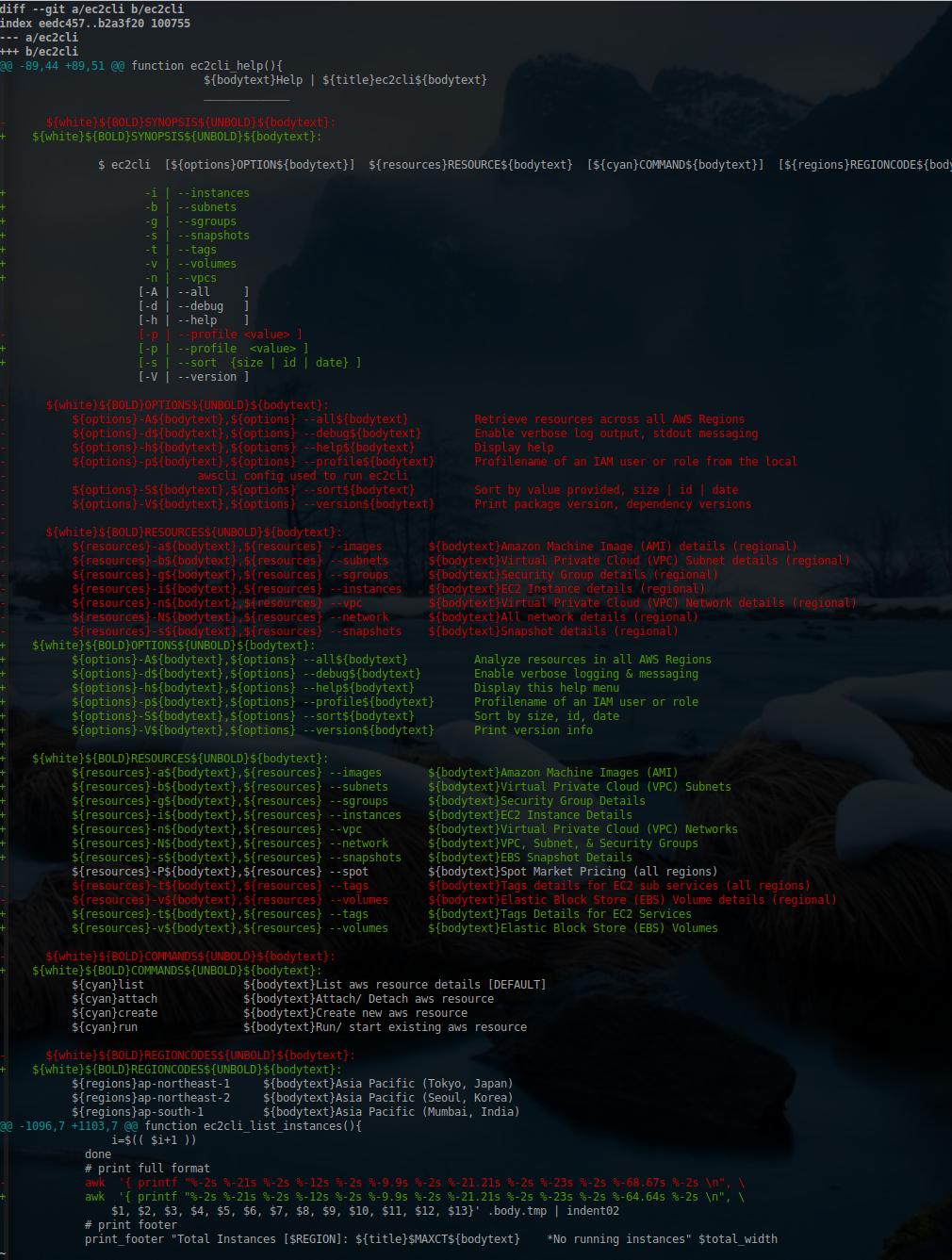Click the '# print full format' comment
Image resolution: width=952 pixels, height=1260 pixels.
pyautogui.click(x=147, y=1169)
